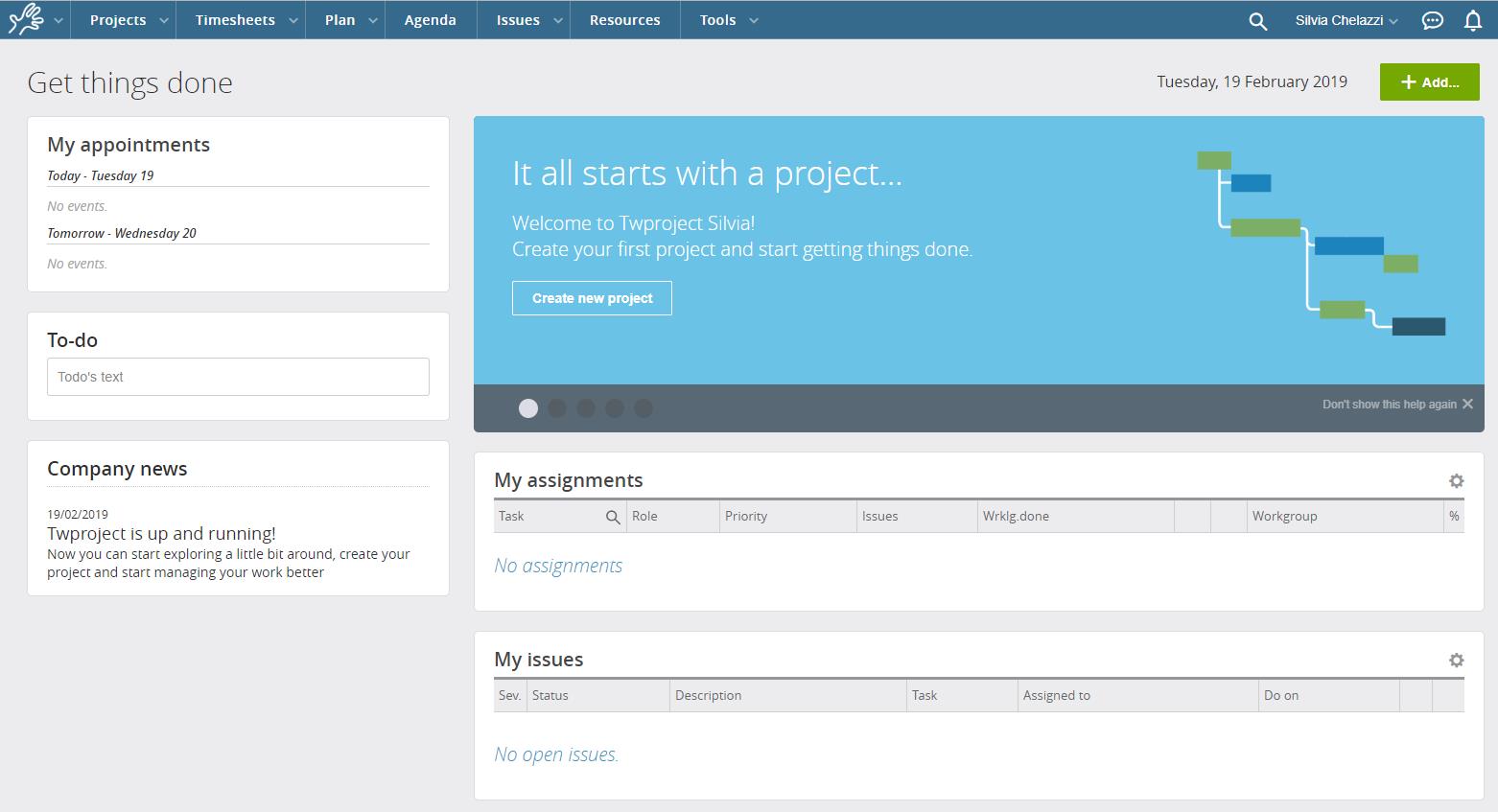Click the Tuesday, 19 February 2019 date
This screenshot has width=1498, height=812.
(x=1252, y=81)
